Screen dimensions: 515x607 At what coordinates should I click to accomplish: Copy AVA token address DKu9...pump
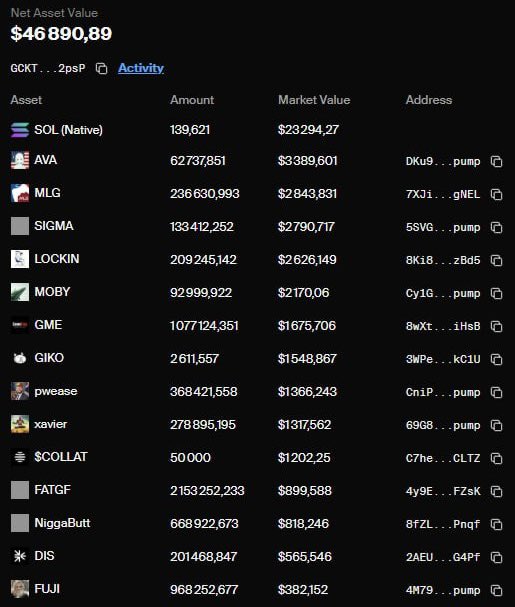[x=496, y=161]
